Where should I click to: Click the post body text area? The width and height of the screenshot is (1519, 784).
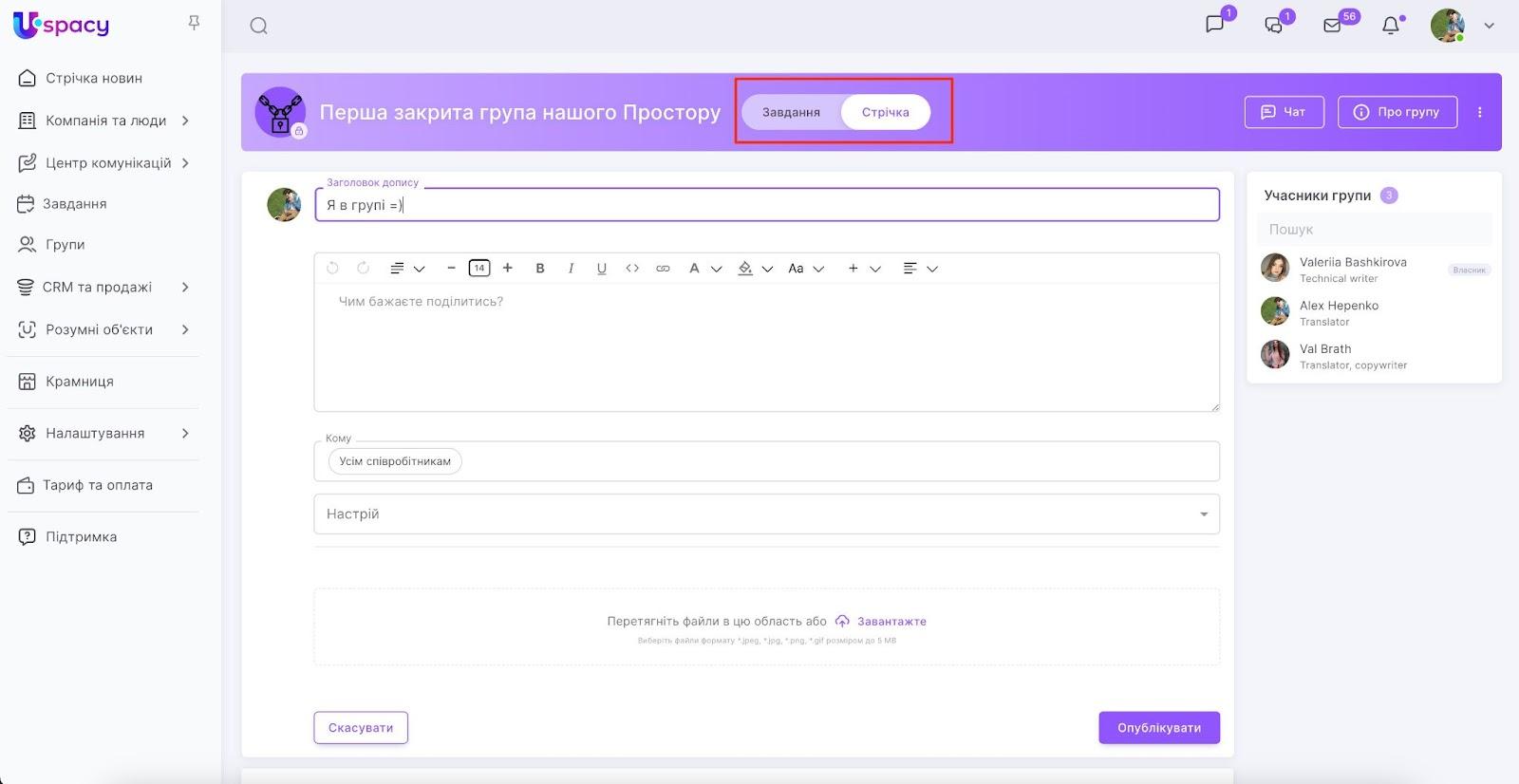767,347
